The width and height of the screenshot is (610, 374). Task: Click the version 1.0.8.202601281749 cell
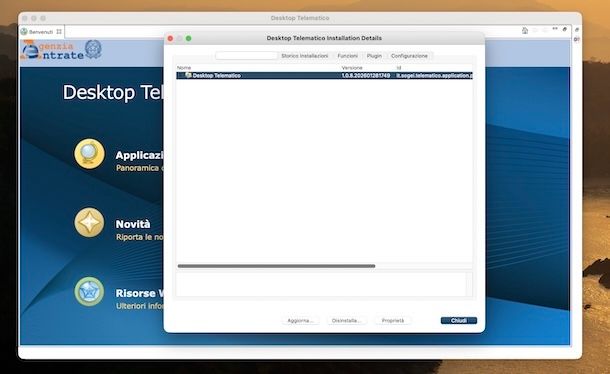366,76
